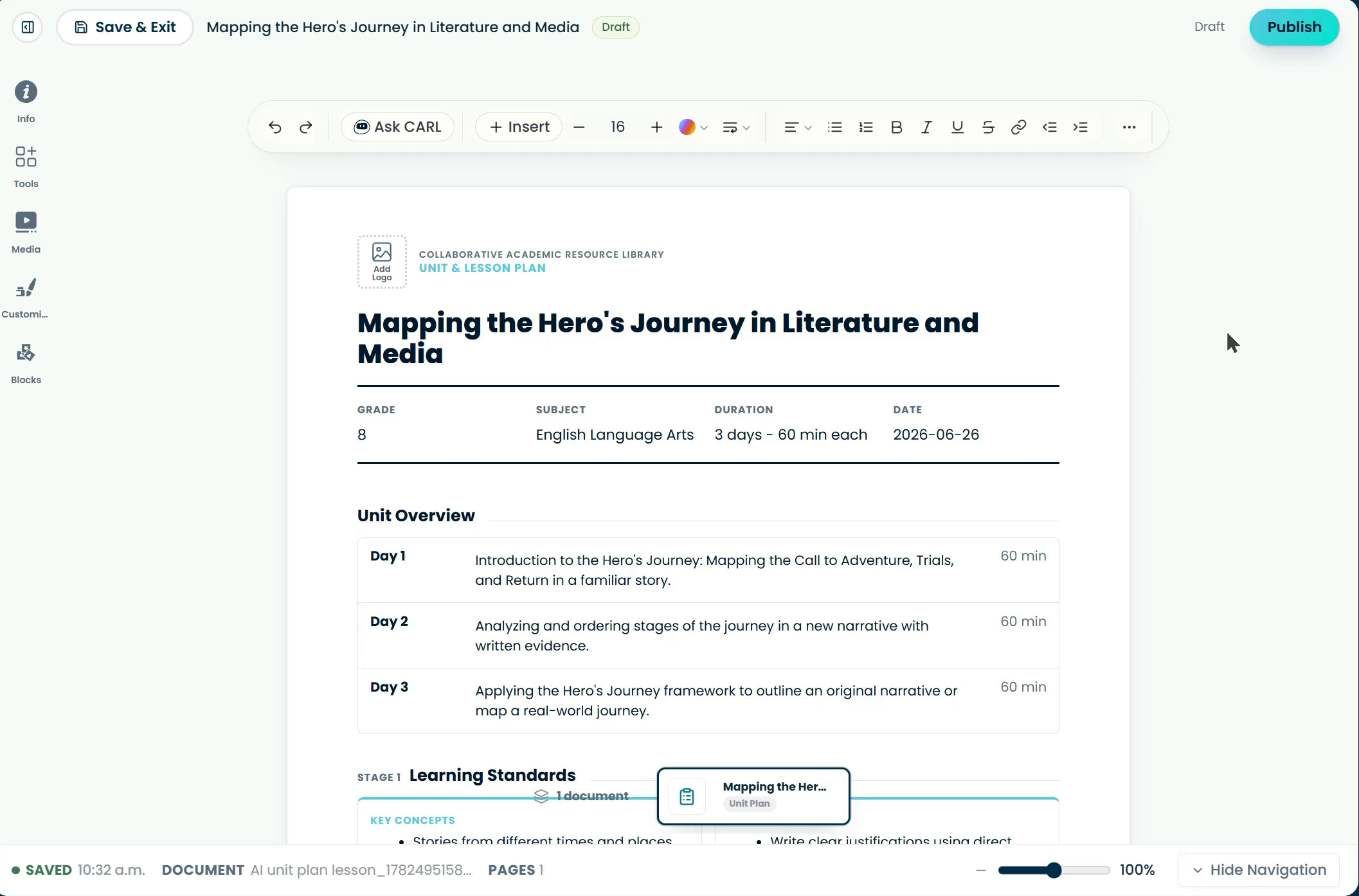
Task: Click the 100% zoom value
Action: (1137, 870)
